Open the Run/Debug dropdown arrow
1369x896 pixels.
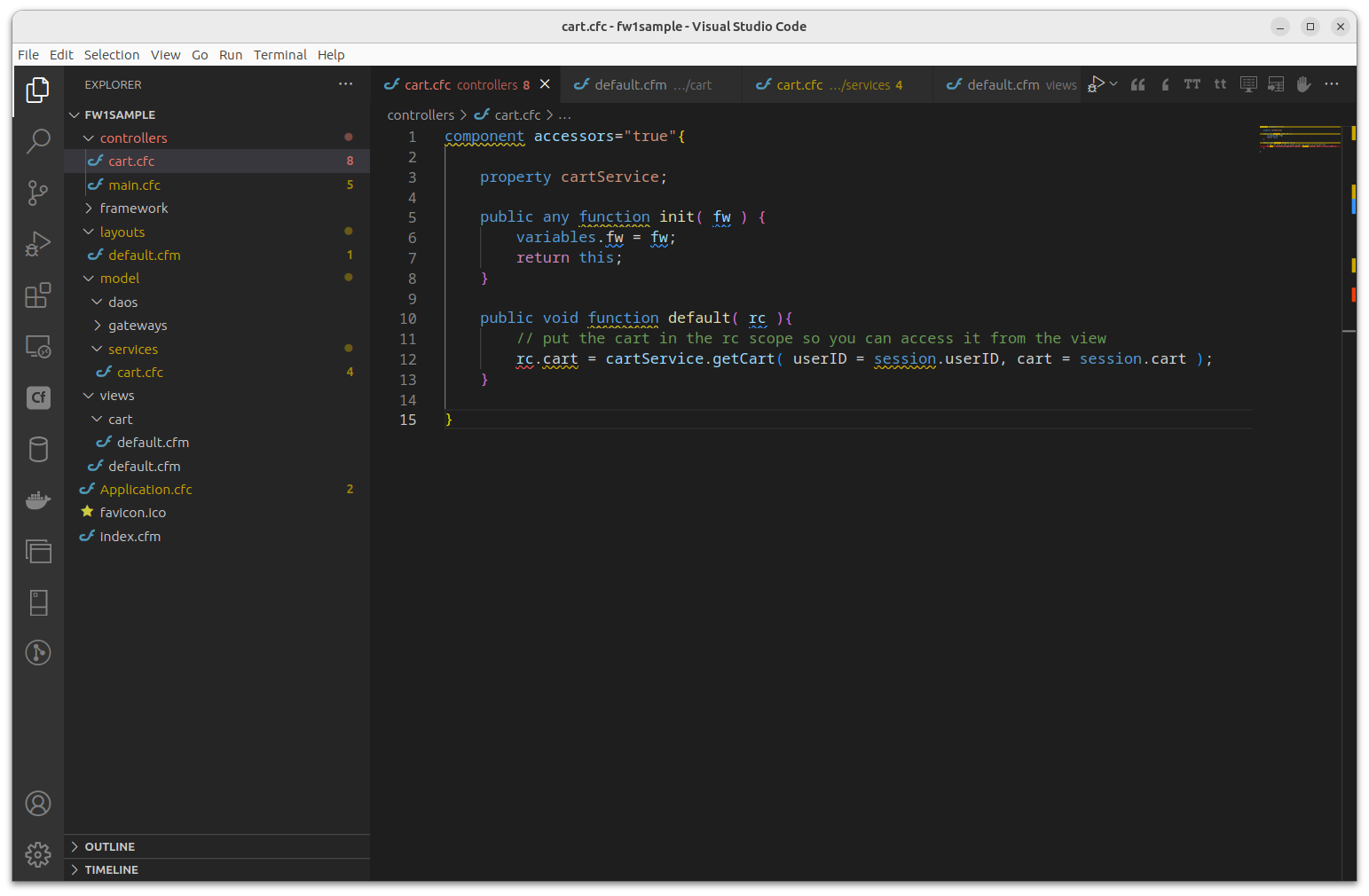[x=1113, y=84]
